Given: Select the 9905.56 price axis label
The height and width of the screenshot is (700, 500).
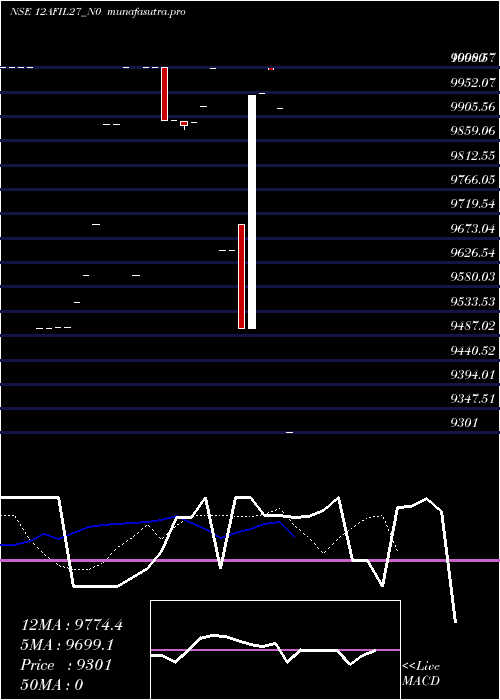Looking at the screenshot, I should 473,106.
